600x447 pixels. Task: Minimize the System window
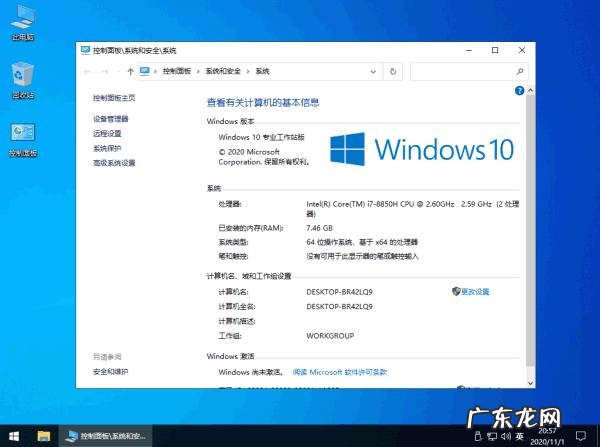[x=469, y=50]
